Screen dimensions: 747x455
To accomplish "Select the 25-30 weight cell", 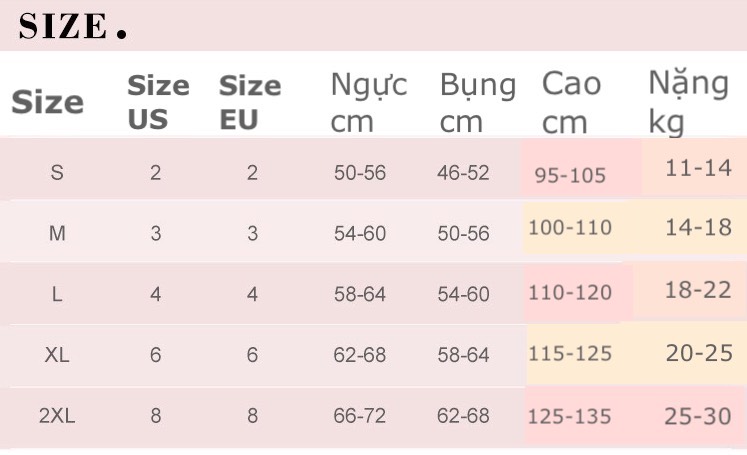I will (x=698, y=416).
